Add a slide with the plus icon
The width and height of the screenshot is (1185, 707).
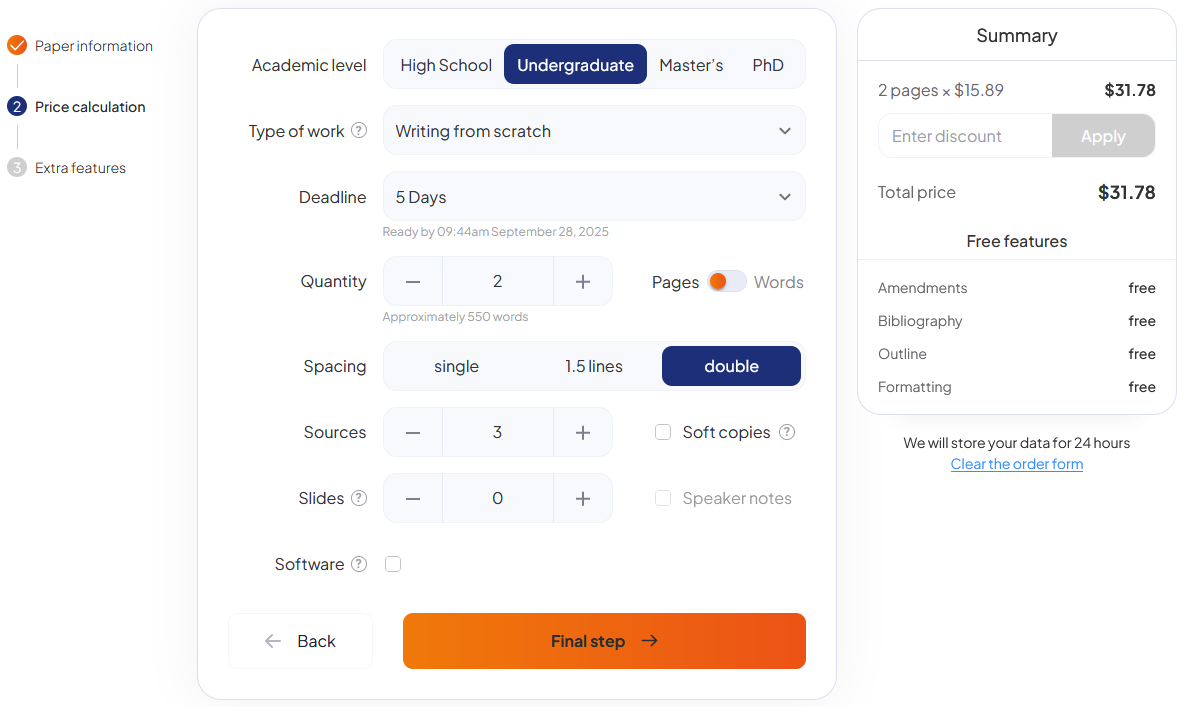tap(583, 499)
